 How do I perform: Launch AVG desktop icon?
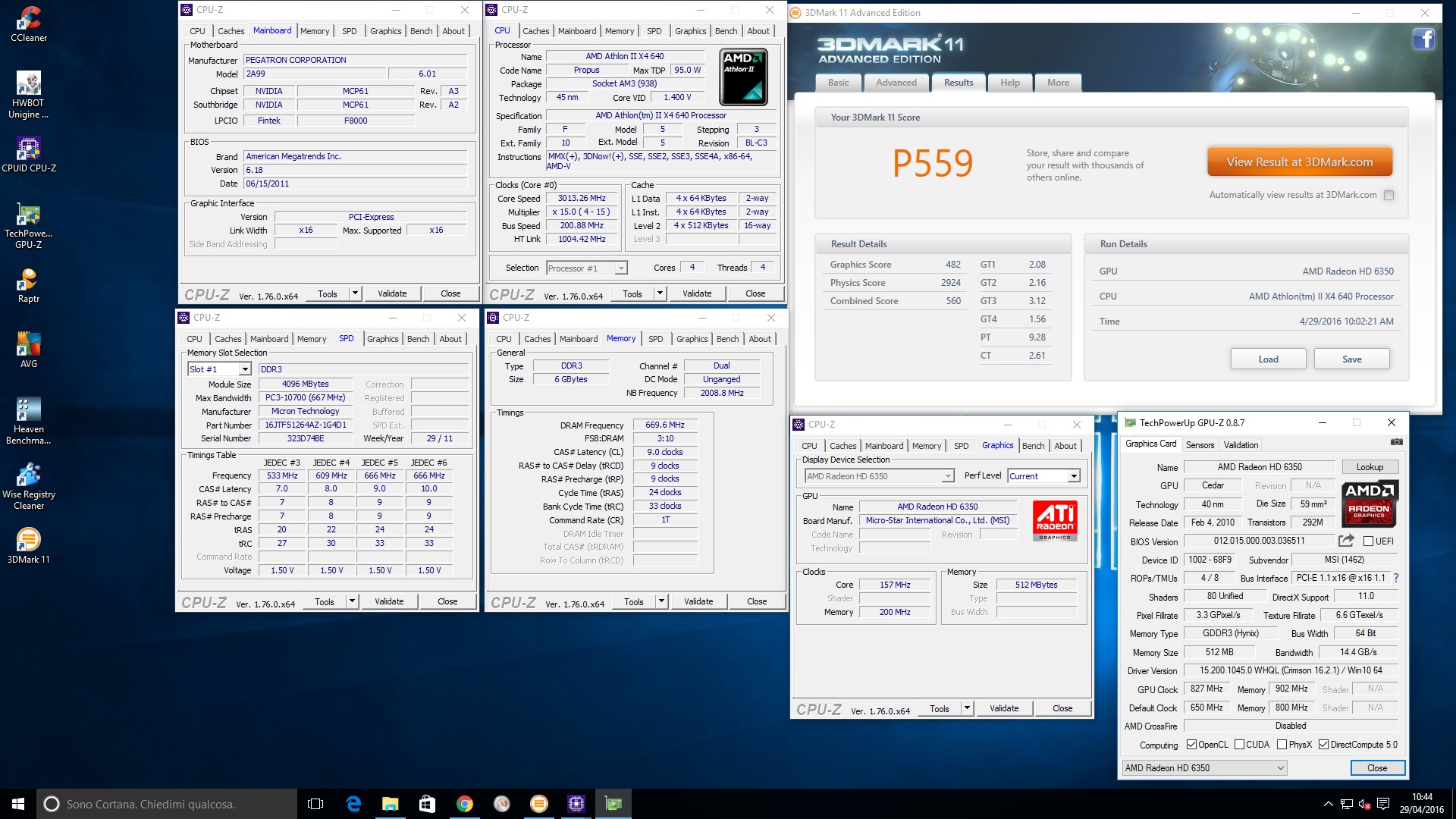pos(29,350)
